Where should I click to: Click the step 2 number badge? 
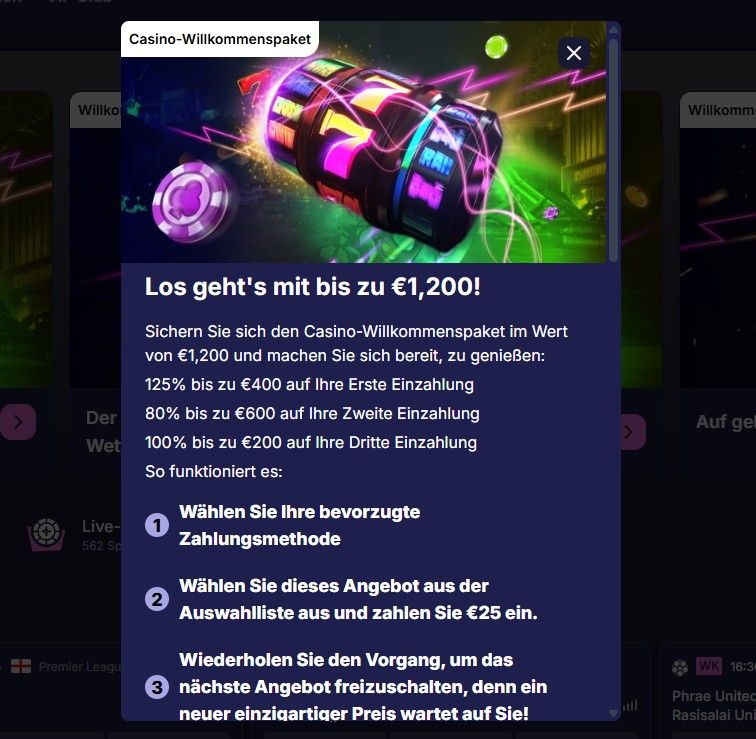pos(157,599)
